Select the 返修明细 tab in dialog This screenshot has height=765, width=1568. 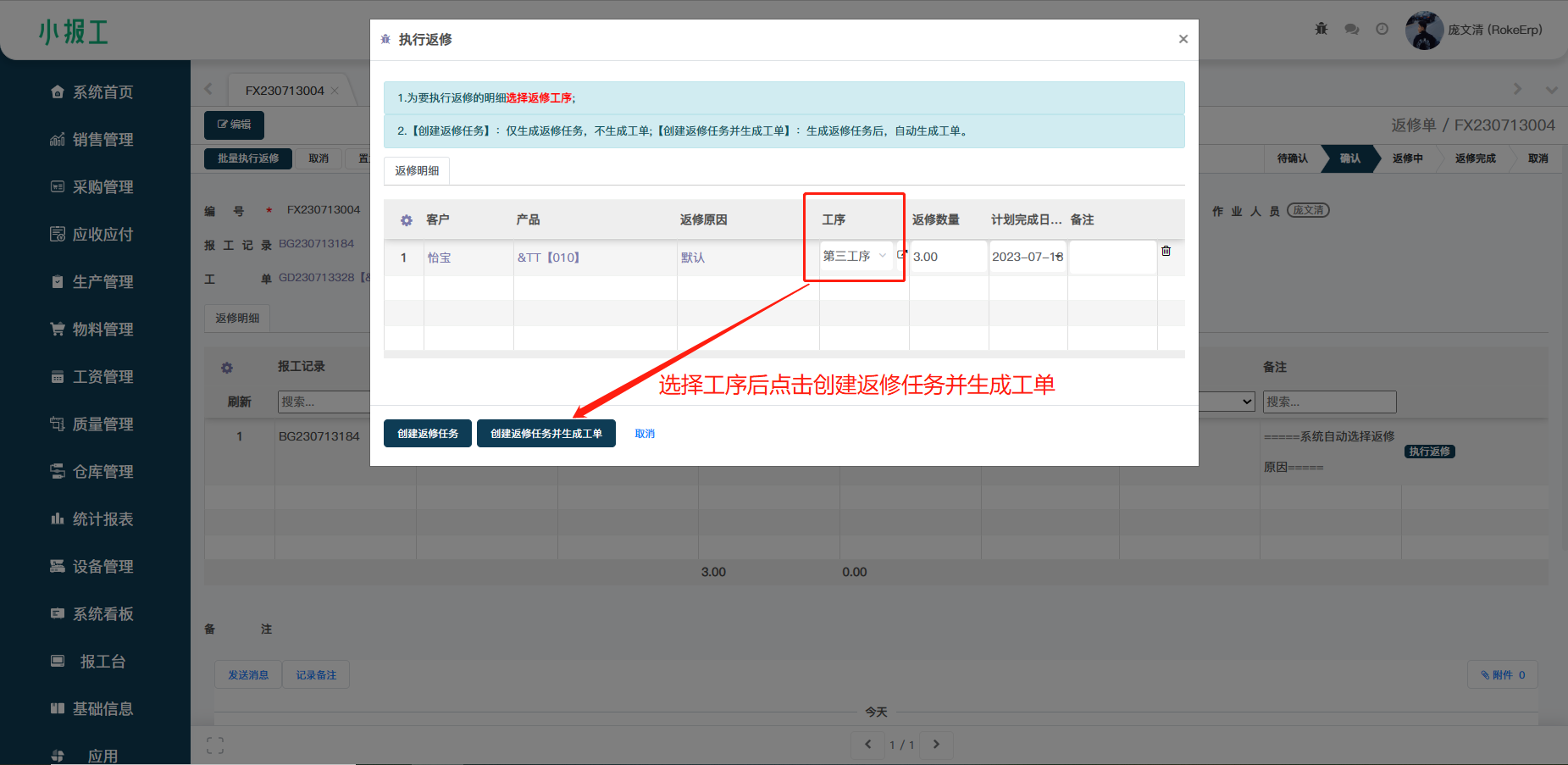(x=417, y=171)
